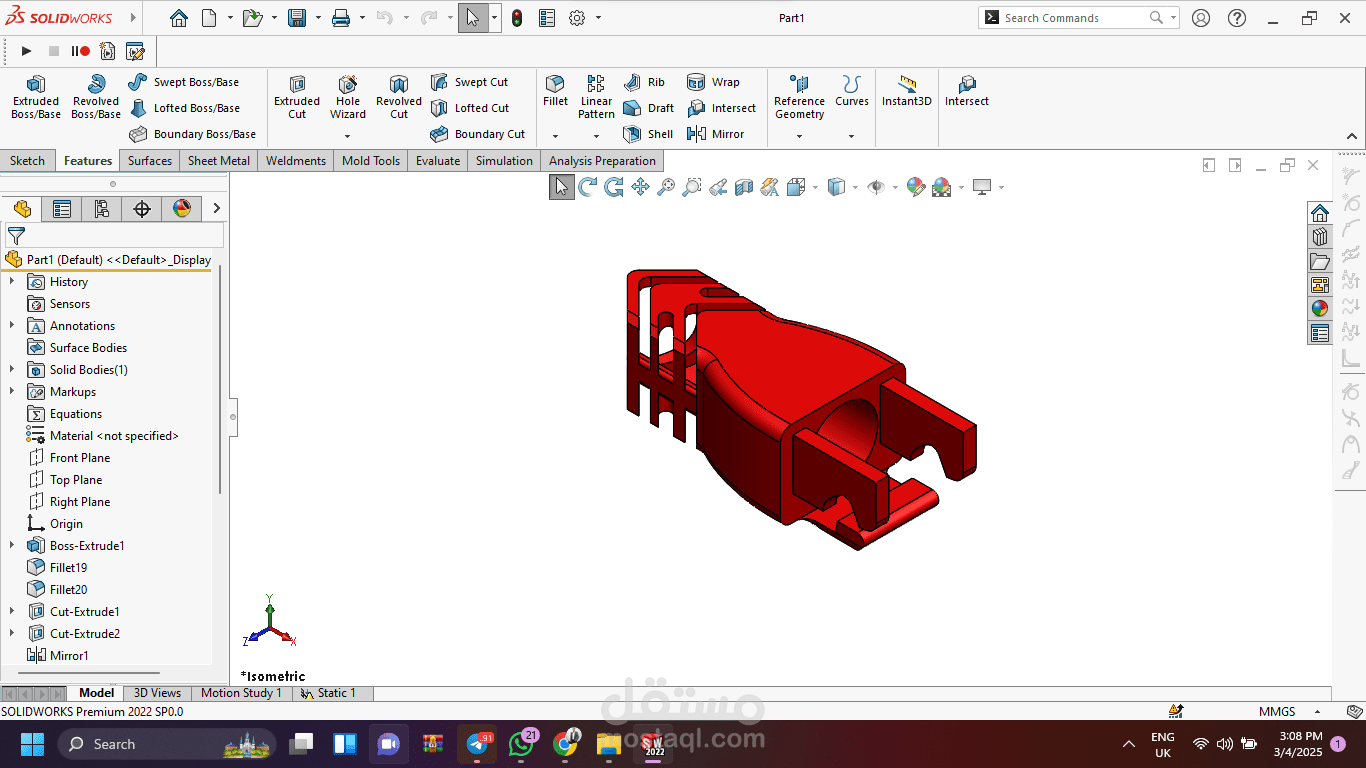Click the Rib feature tool
The image size is (1366, 768).
[644, 82]
